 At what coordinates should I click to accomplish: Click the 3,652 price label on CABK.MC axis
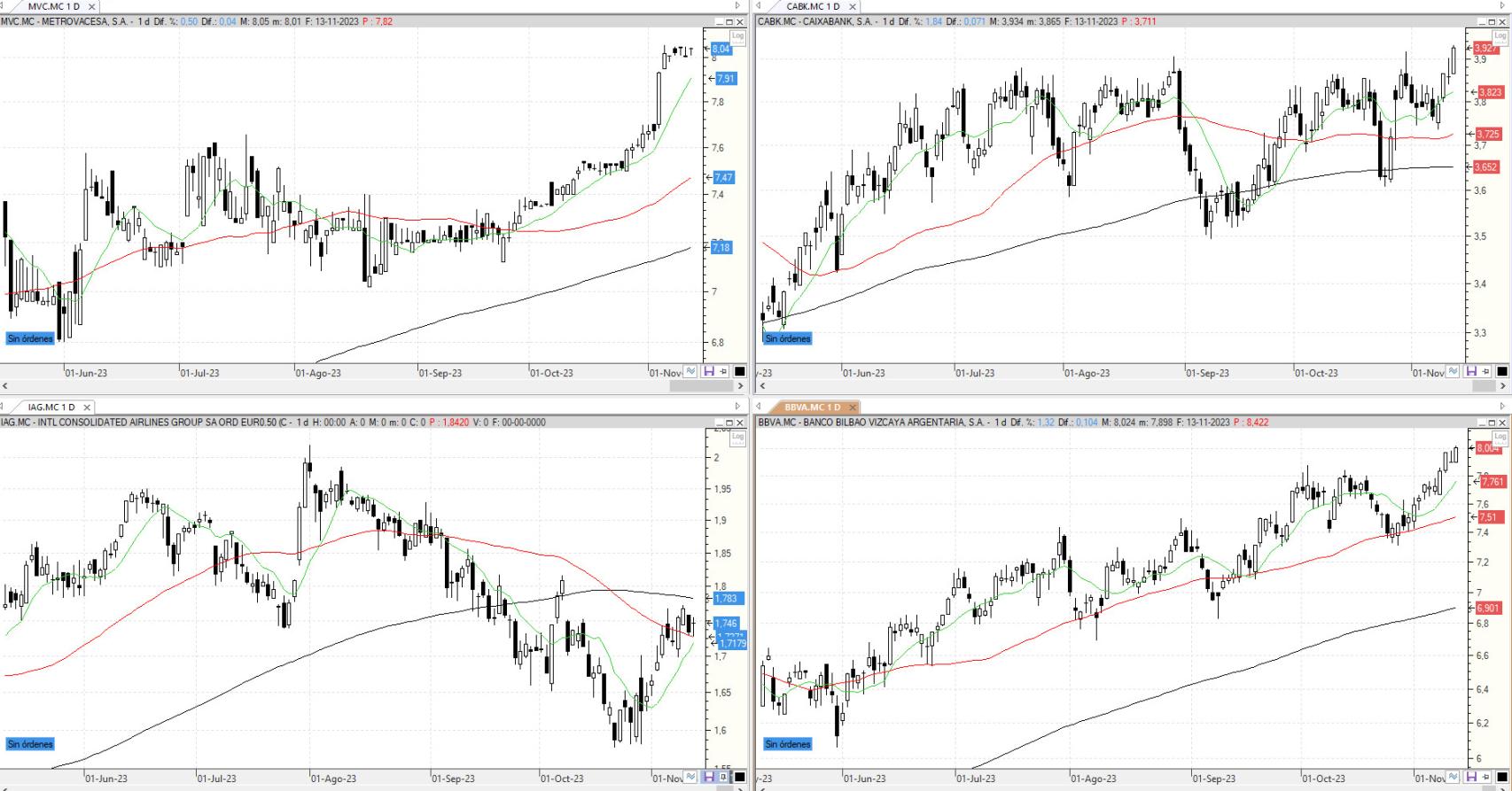pos(1486,167)
